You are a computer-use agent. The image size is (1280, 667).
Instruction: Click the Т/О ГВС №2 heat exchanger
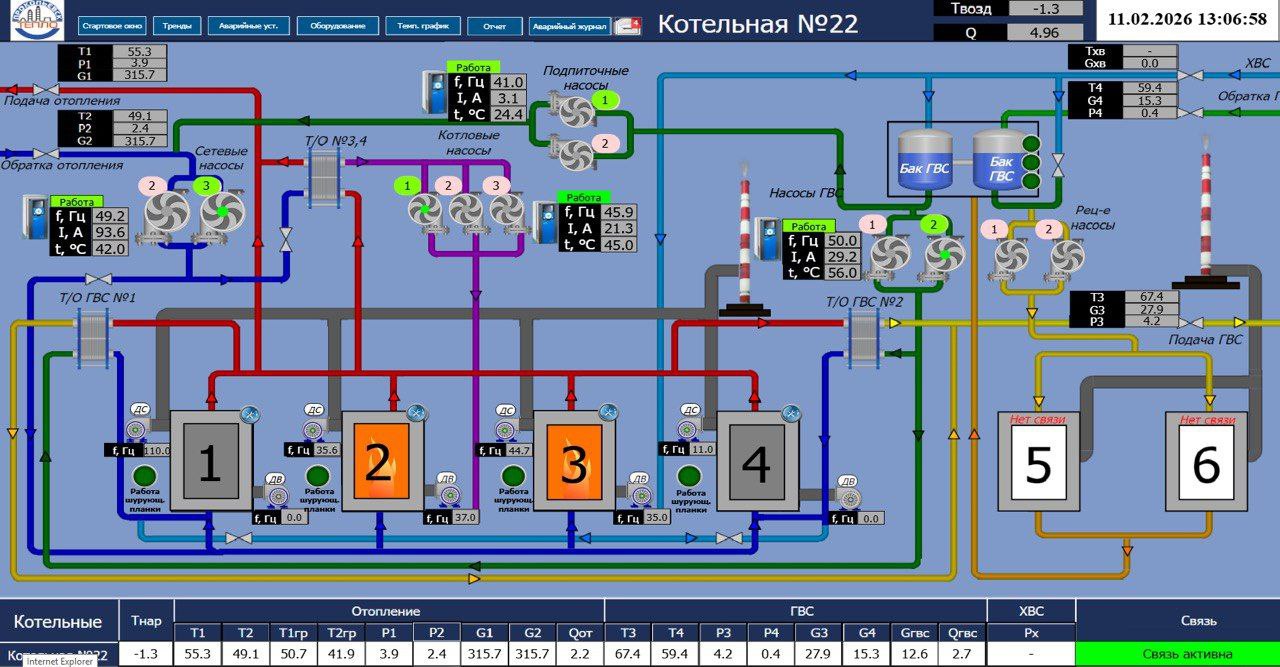click(863, 332)
